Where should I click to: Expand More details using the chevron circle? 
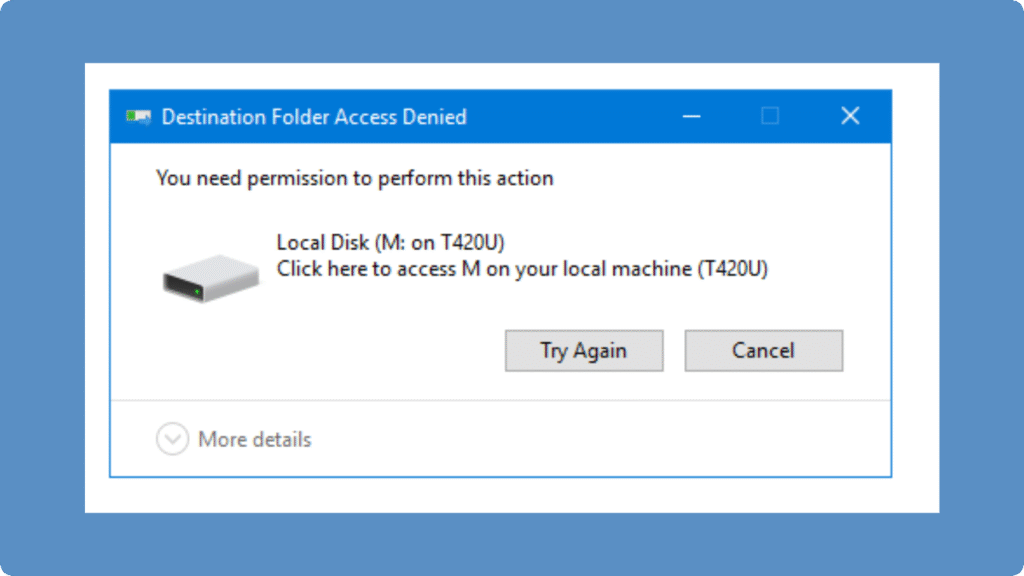pyautogui.click(x=172, y=439)
